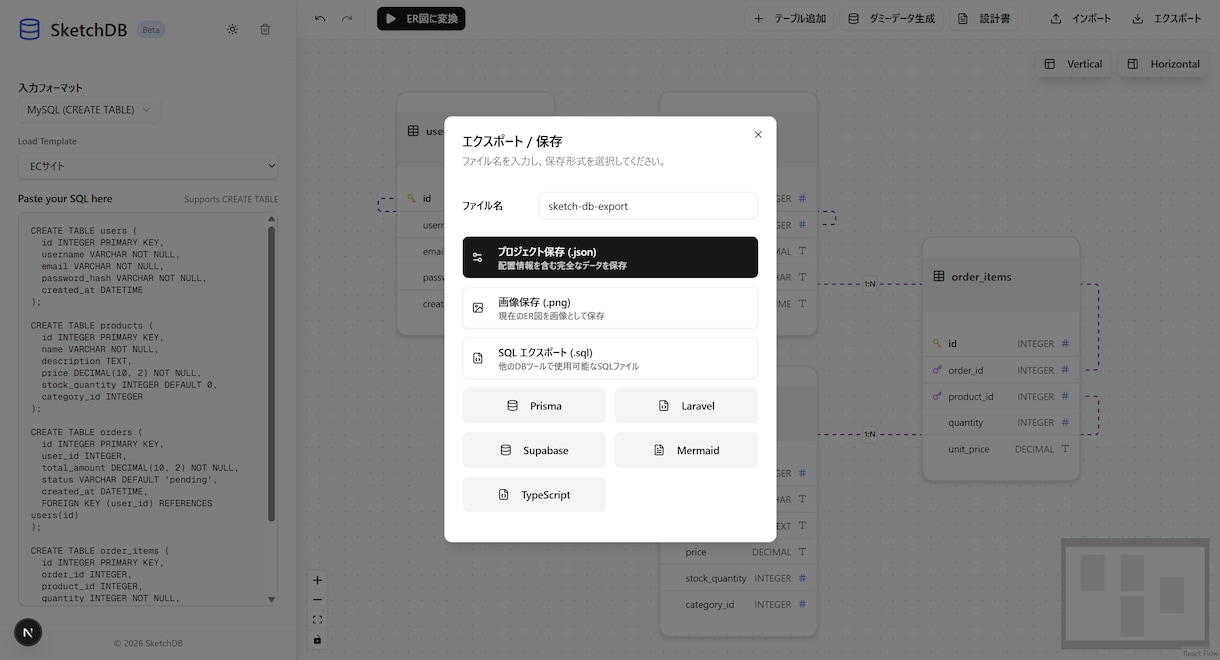Click the category_id row in products table
This screenshot has width=1220, height=660.
[x=738, y=604]
